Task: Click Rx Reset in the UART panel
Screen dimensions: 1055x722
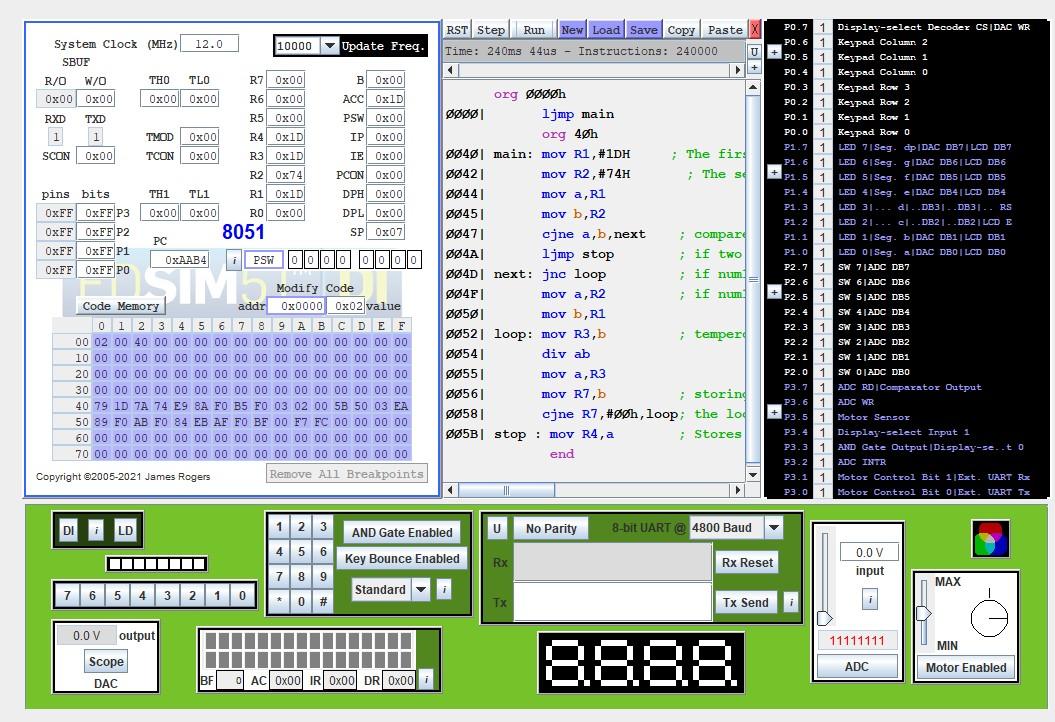Action: pyautogui.click(x=746, y=562)
